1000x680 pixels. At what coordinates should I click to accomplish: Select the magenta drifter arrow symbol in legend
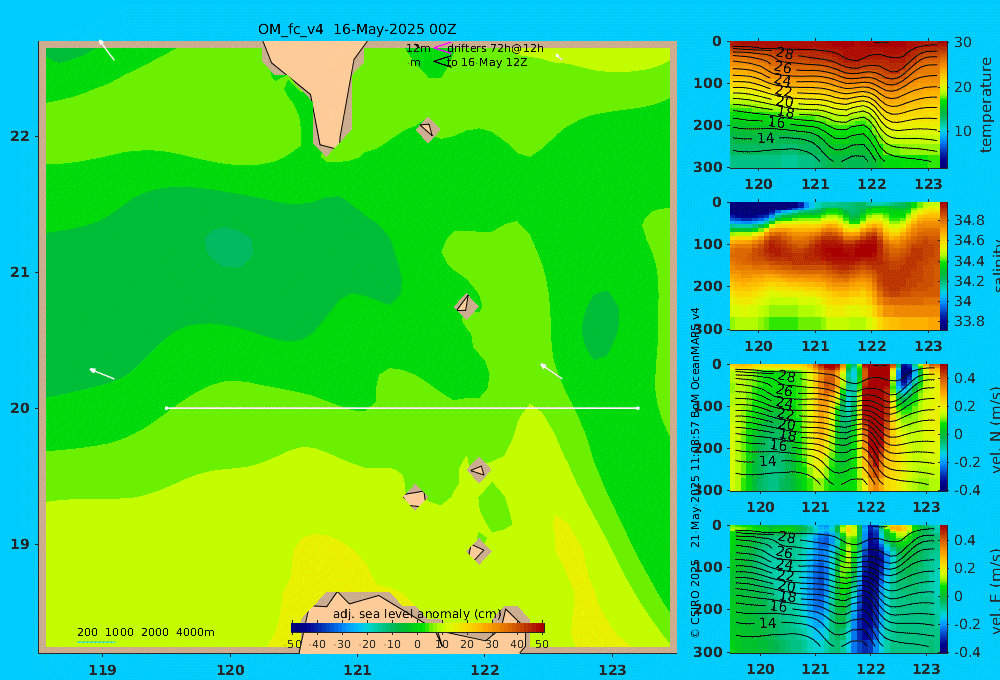click(x=441, y=47)
